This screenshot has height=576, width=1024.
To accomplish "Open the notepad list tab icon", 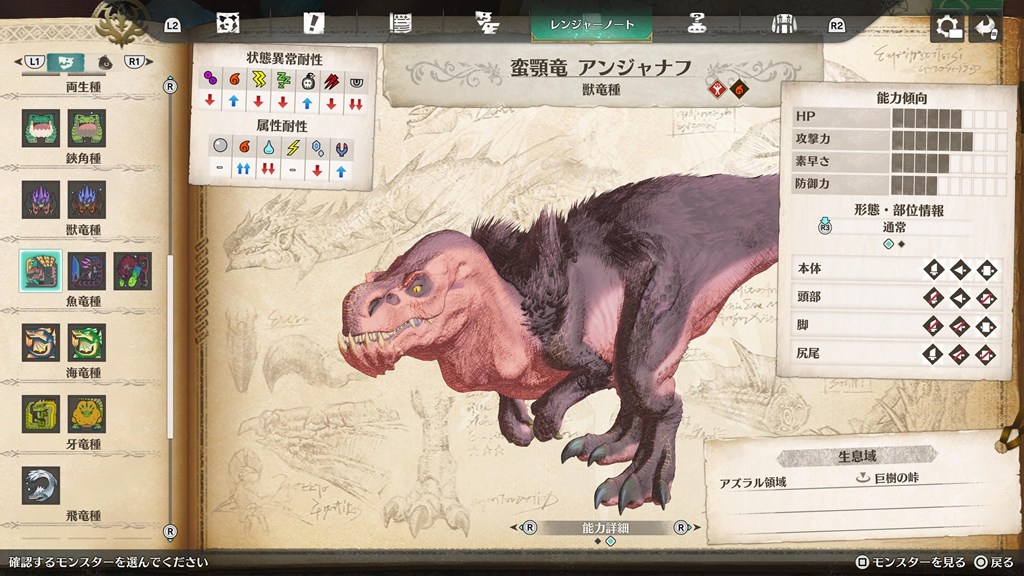I will click(x=401, y=24).
